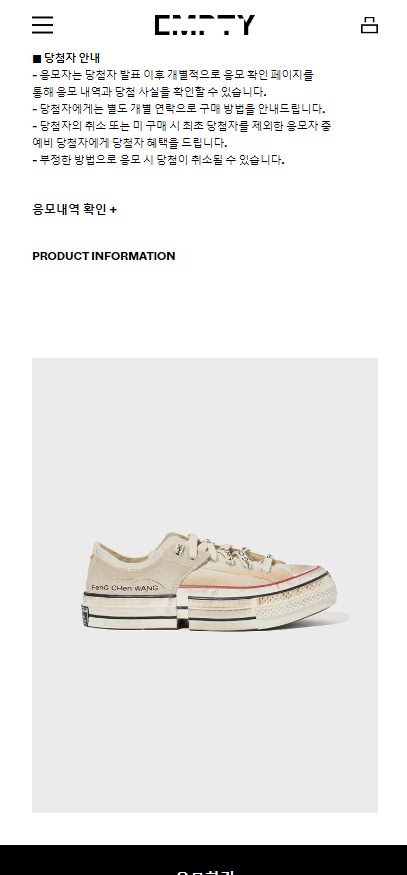Click the black square bullet before 당첨자 안내
Screen dimensions: 407x875
click(37, 59)
